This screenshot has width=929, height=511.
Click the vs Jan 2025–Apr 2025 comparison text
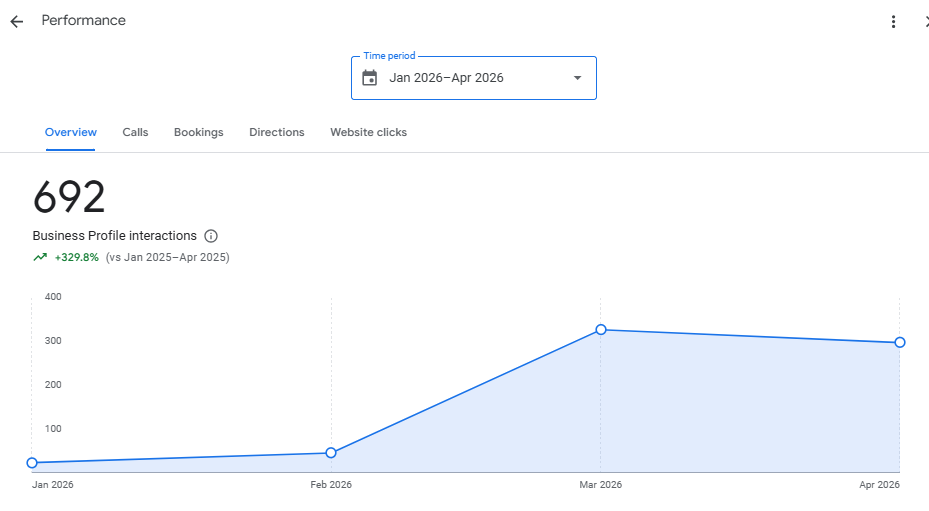coord(168,257)
